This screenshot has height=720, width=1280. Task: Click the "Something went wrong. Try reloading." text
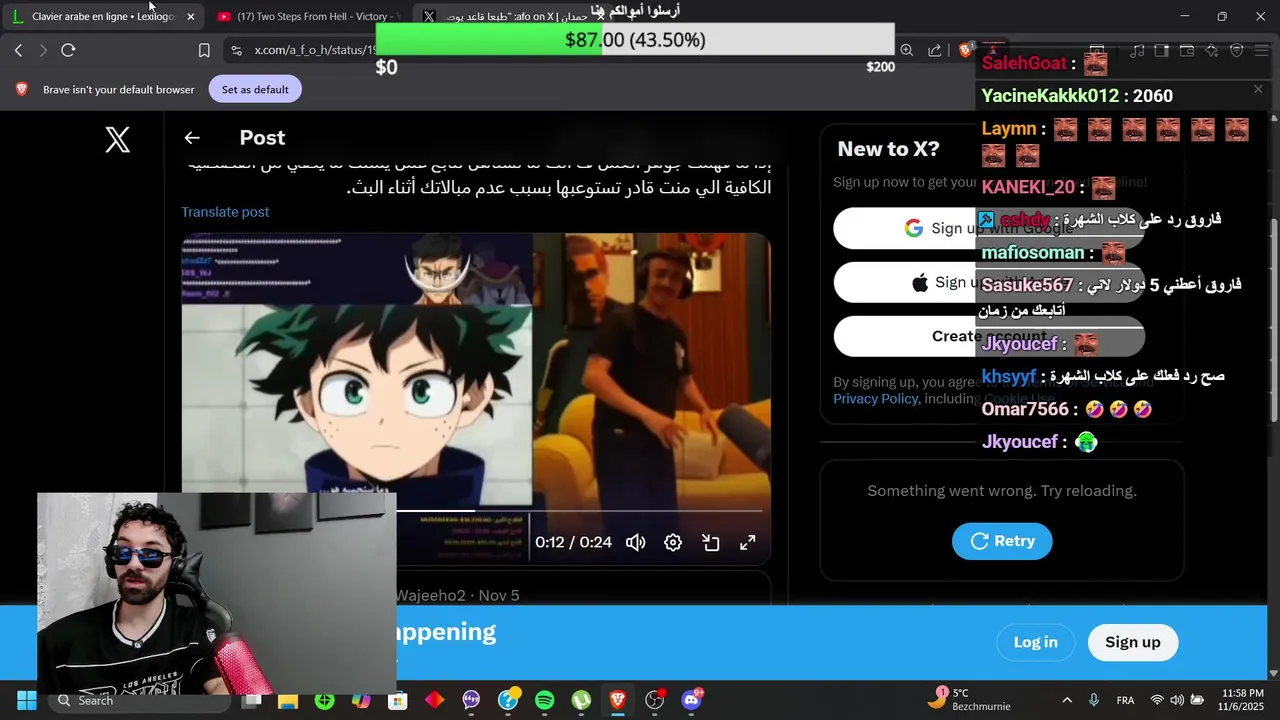tap(1002, 491)
